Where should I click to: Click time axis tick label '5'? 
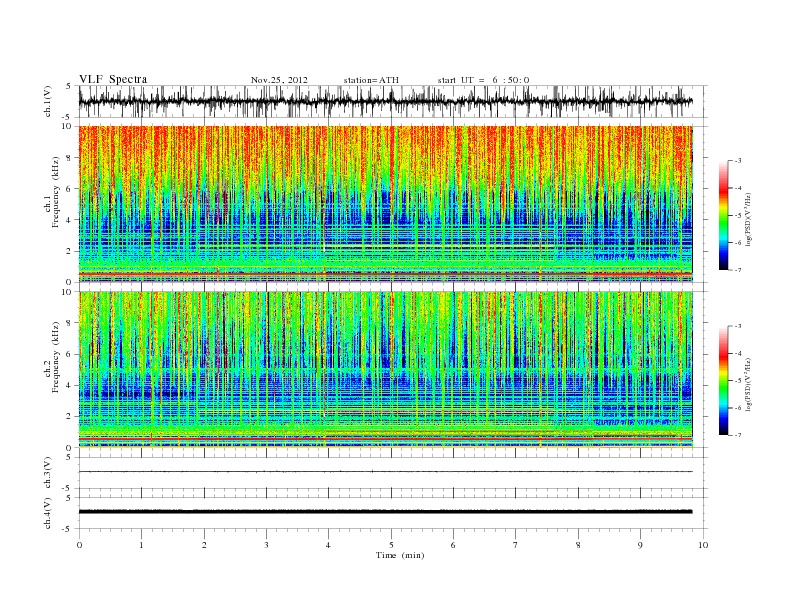tap(391, 545)
